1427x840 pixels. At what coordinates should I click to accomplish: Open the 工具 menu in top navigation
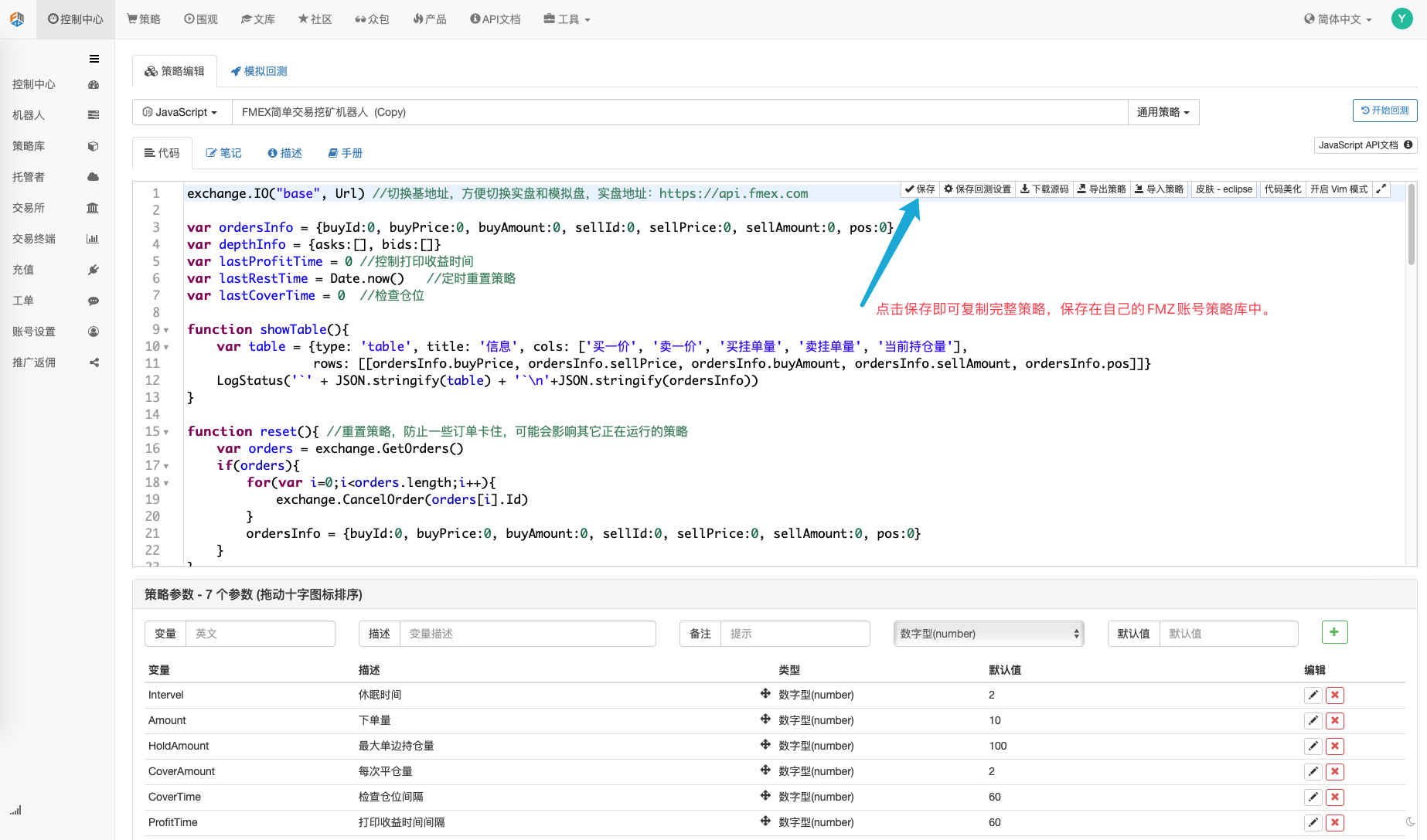point(567,19)
